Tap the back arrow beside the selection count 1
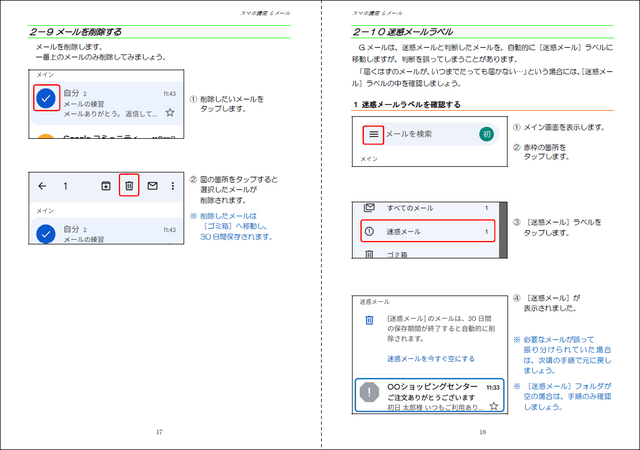Viewport: 640px width, 450px height. click(x=42, y=186)
